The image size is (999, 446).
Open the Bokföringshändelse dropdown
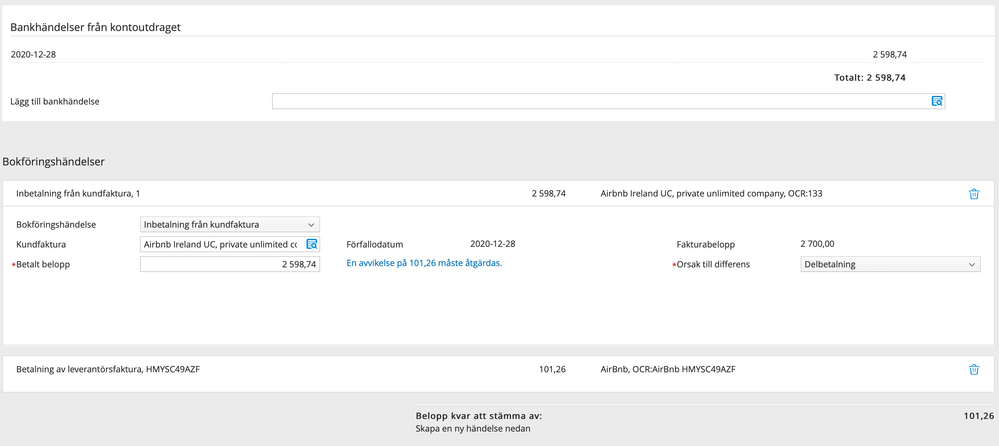[229, 225]
